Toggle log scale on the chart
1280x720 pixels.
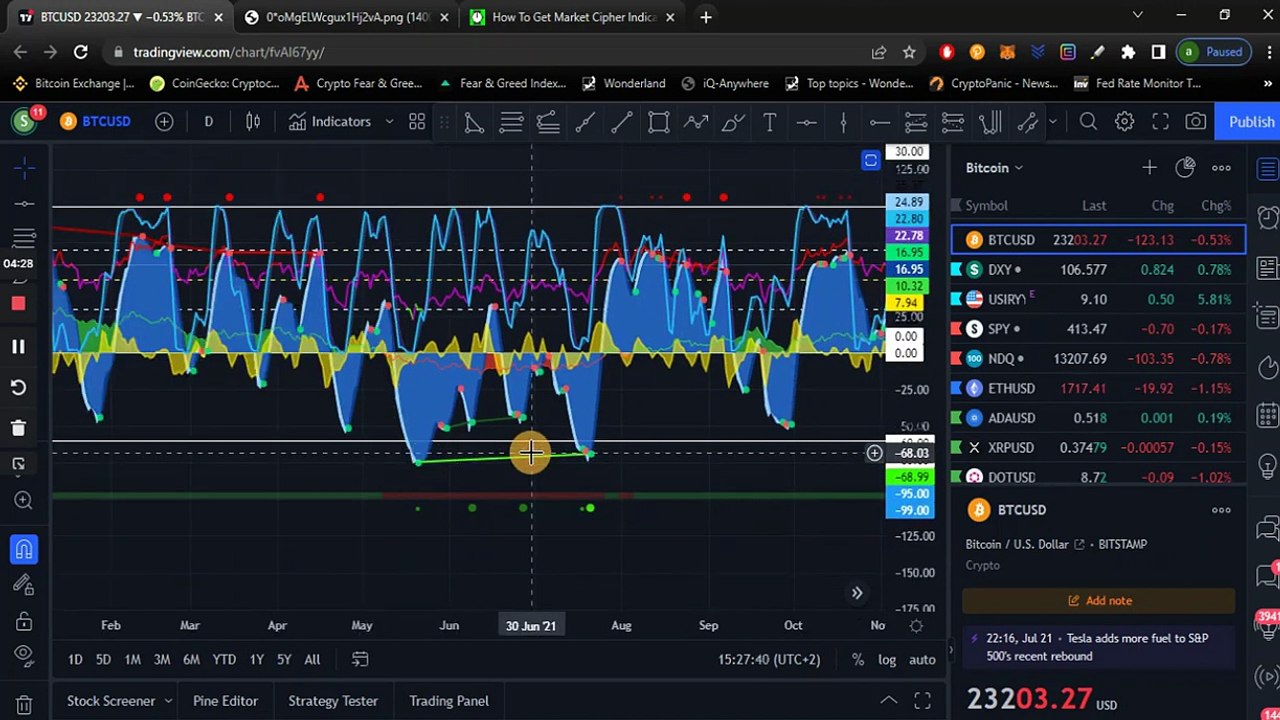tap(887, 660)
